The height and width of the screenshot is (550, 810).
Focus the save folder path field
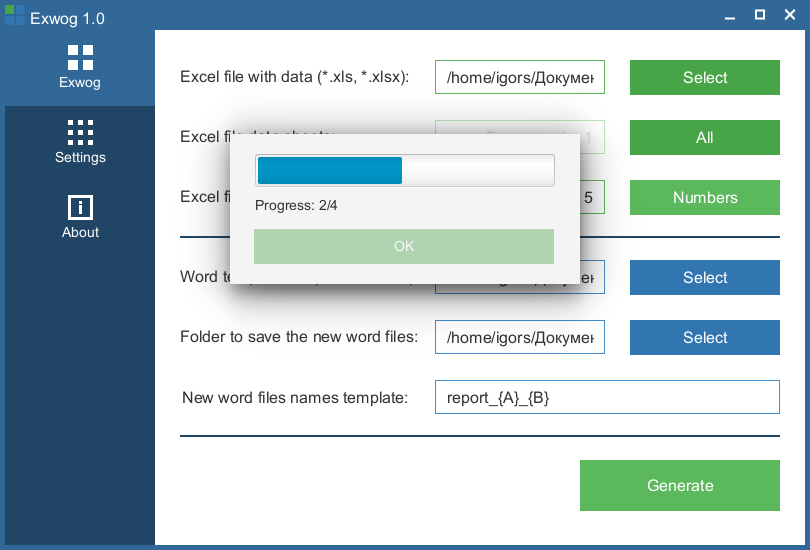(x=520, y=337)
